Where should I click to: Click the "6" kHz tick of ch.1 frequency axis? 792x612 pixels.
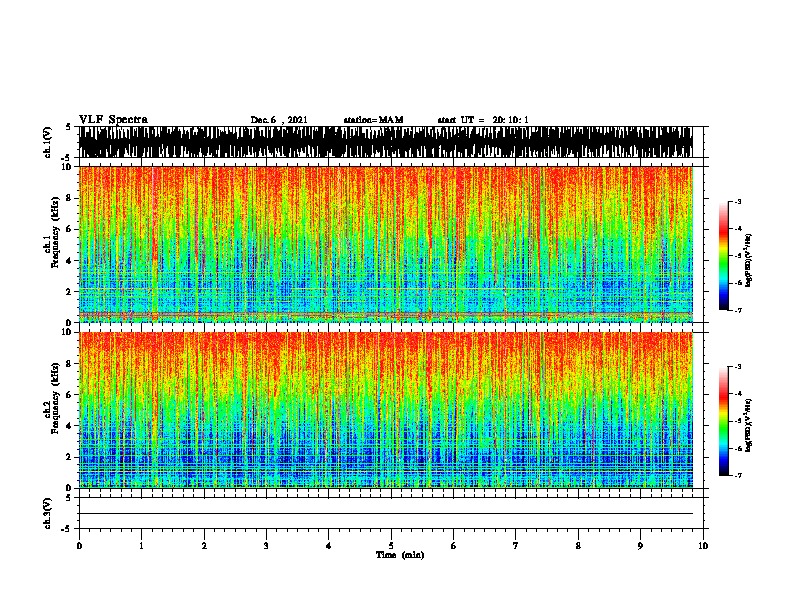click(x=70, y=229)
